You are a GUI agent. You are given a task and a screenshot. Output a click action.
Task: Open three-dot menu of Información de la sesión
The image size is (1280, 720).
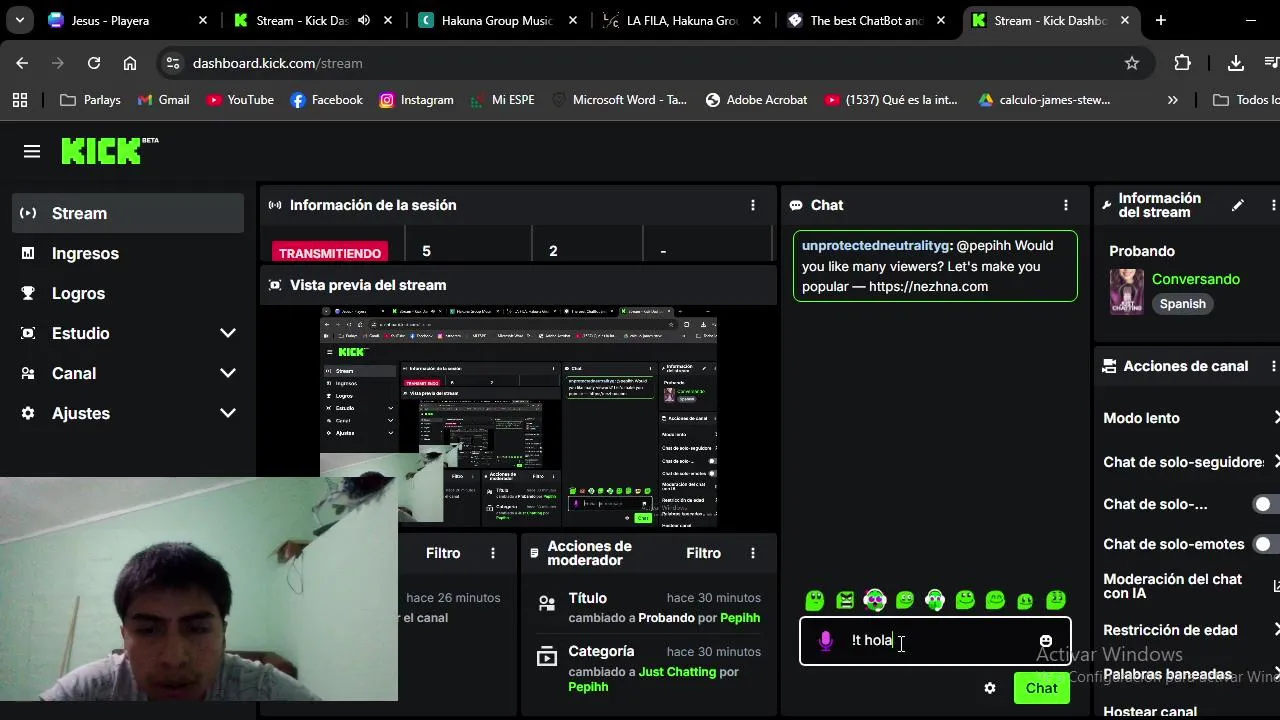pos(753,205)
